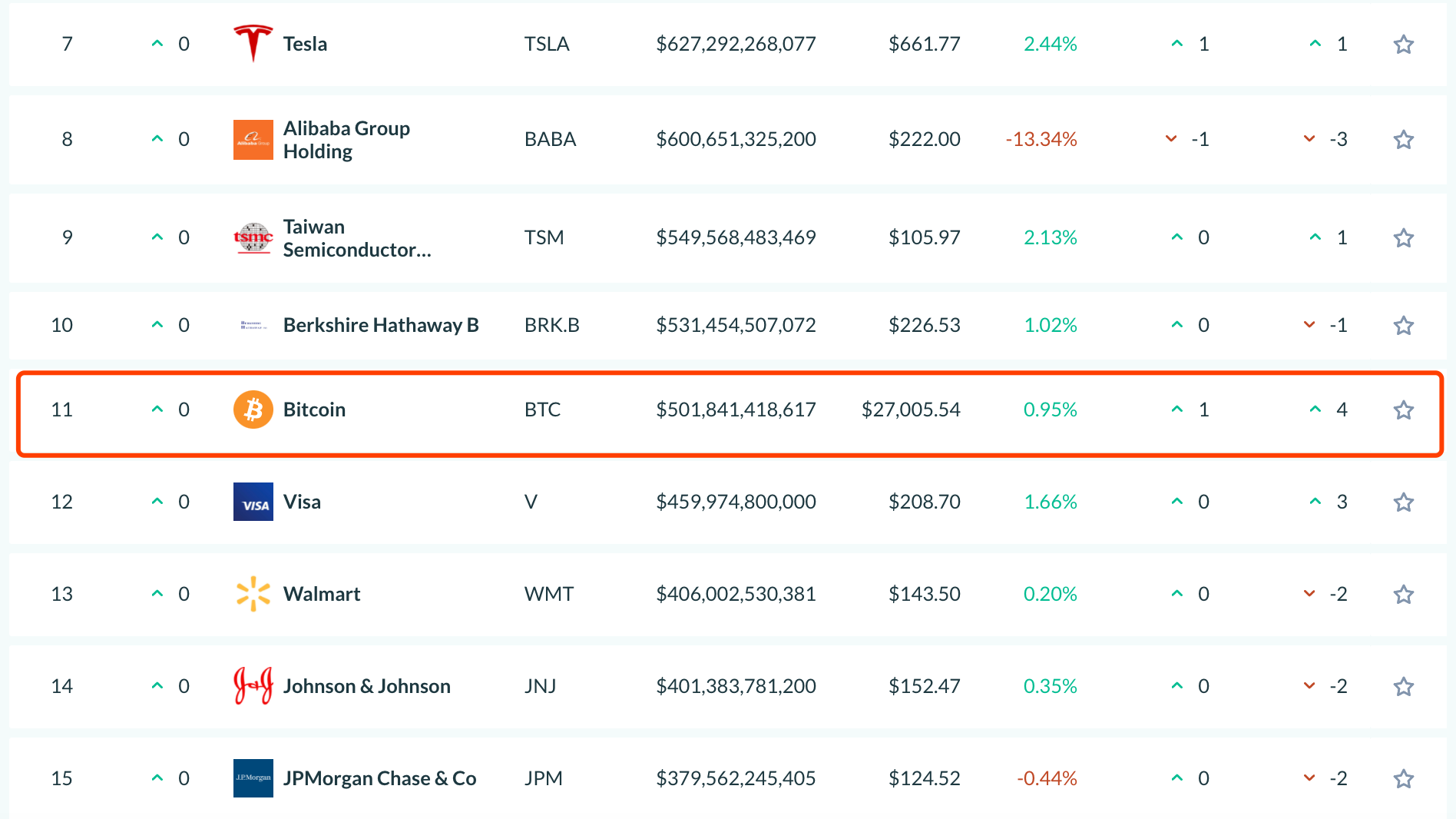This screenshot has height=819, width=1456.
Task: Select the BABA ticker symbol
Action: click(x=550, y=139)
